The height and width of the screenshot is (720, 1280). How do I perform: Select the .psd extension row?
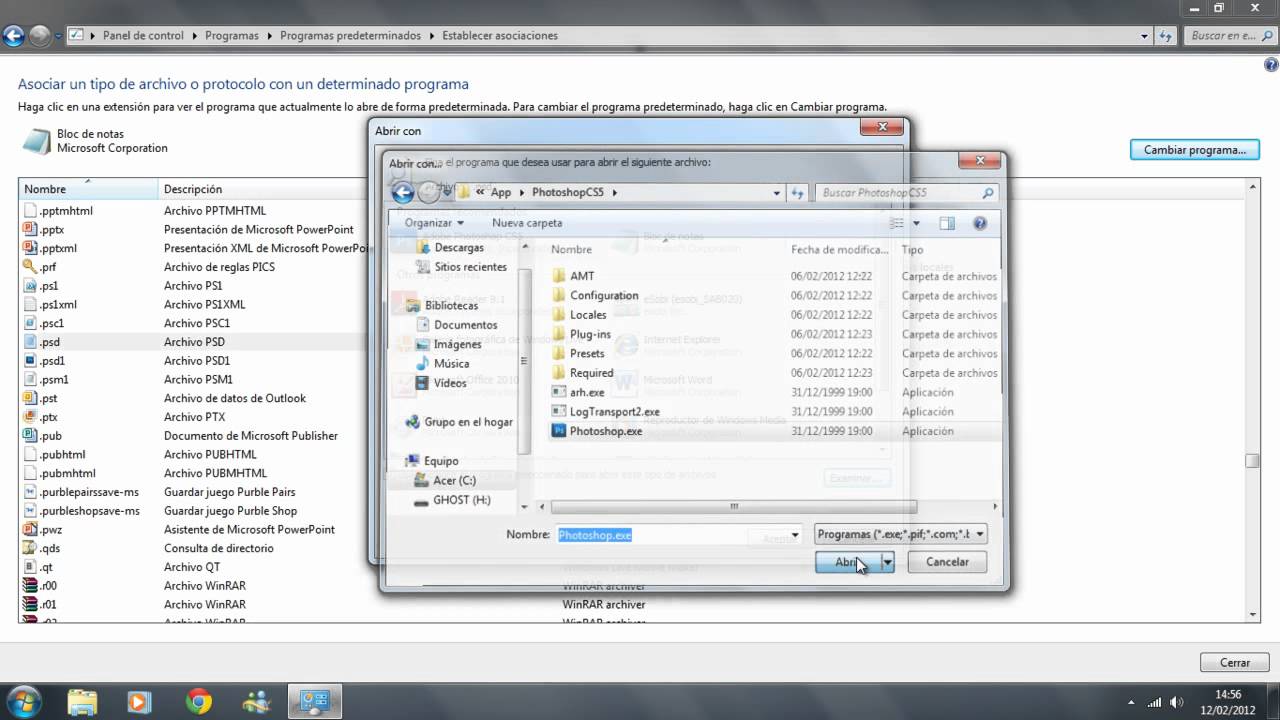tap(193, 342)
